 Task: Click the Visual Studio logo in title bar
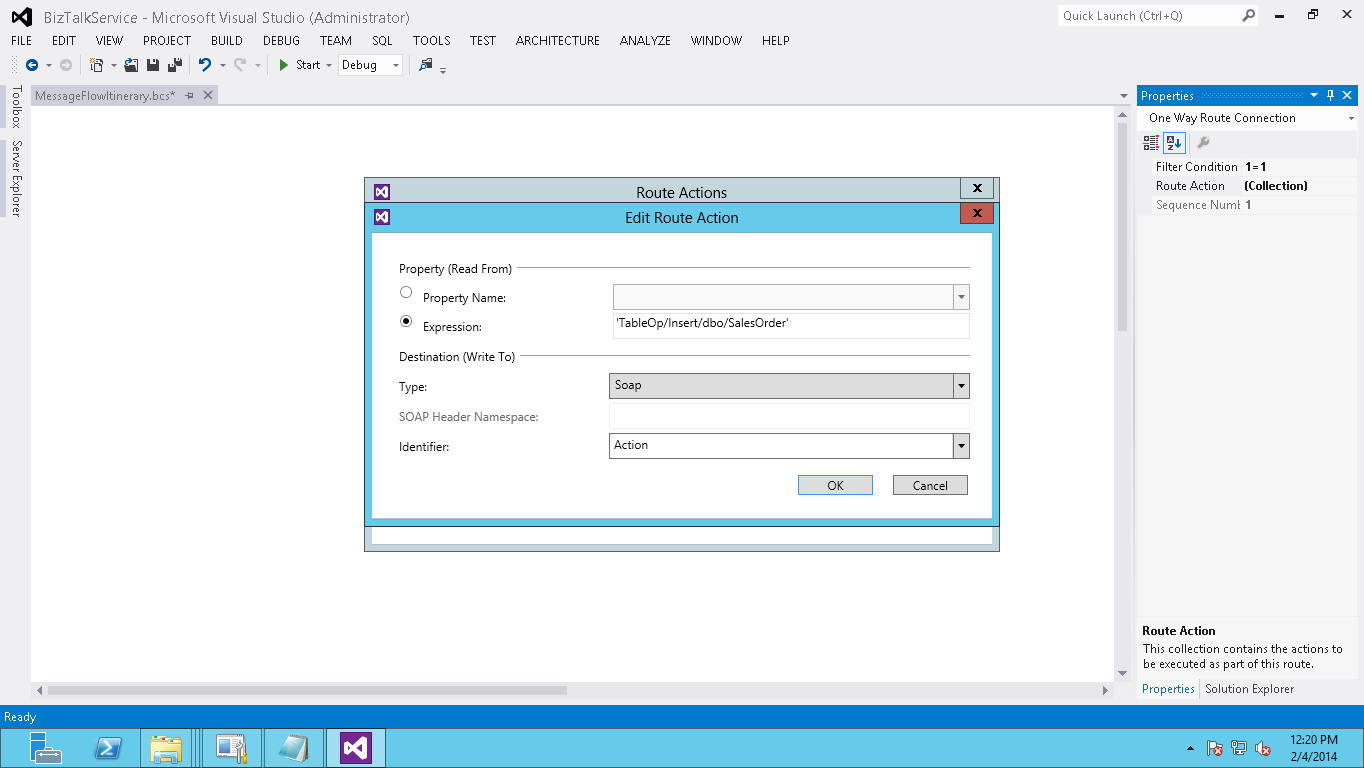tap(21, 17)
